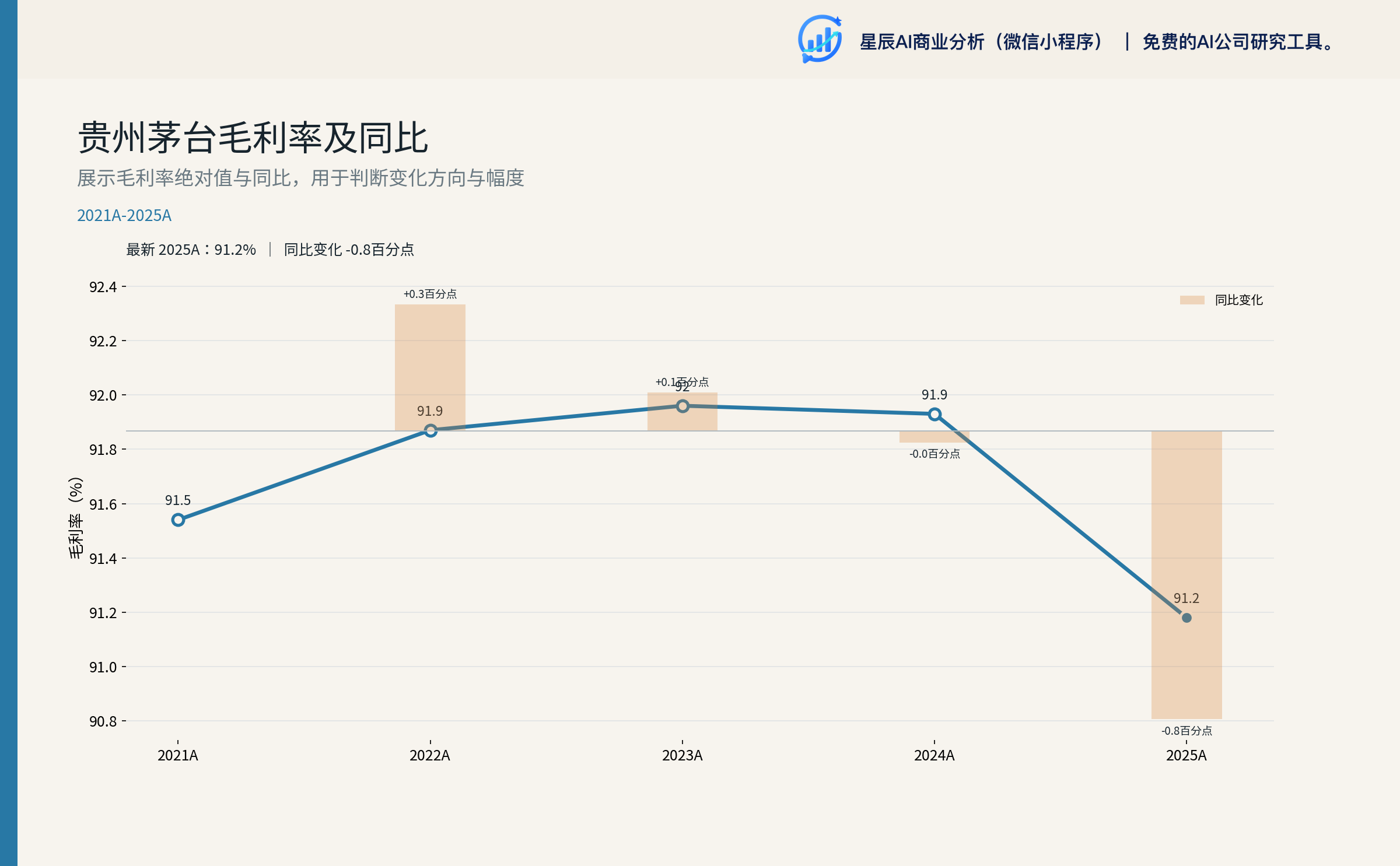Screen dimensions: 1400x866
Task: Click the 91.5 value label
Action: pos(178,500)
